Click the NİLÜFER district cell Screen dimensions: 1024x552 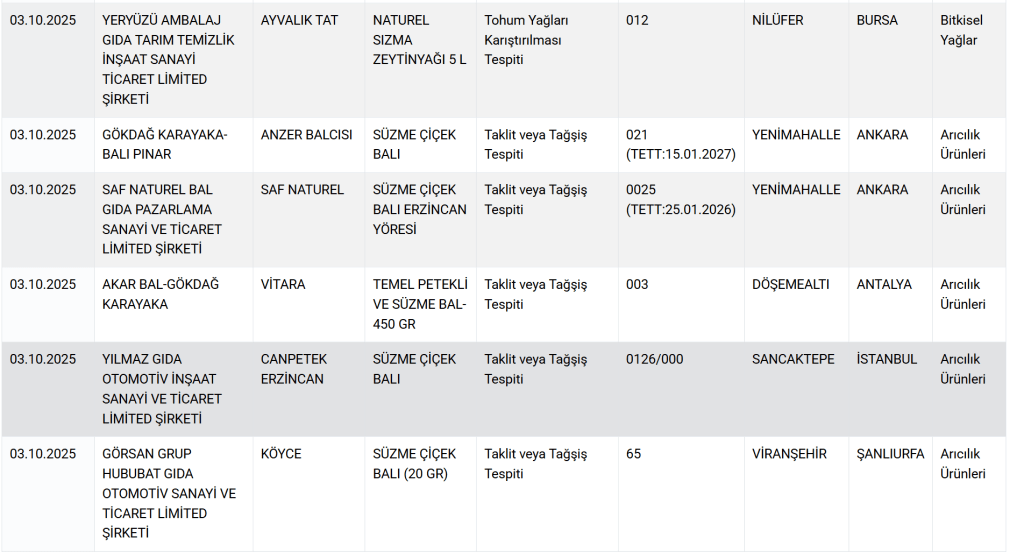tap(777, 20)
